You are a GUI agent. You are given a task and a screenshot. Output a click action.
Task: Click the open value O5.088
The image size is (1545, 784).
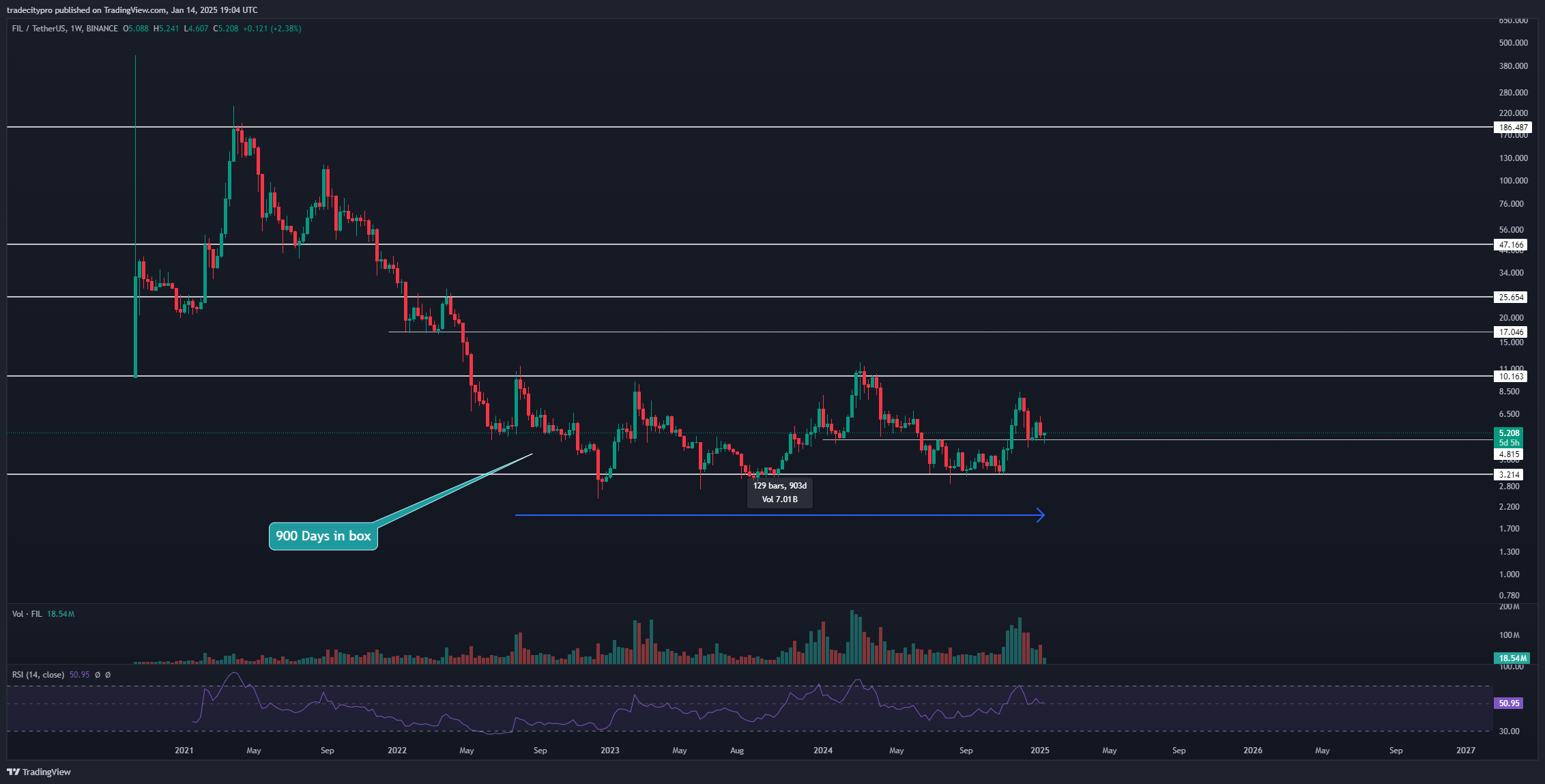[x=136, y=29]
